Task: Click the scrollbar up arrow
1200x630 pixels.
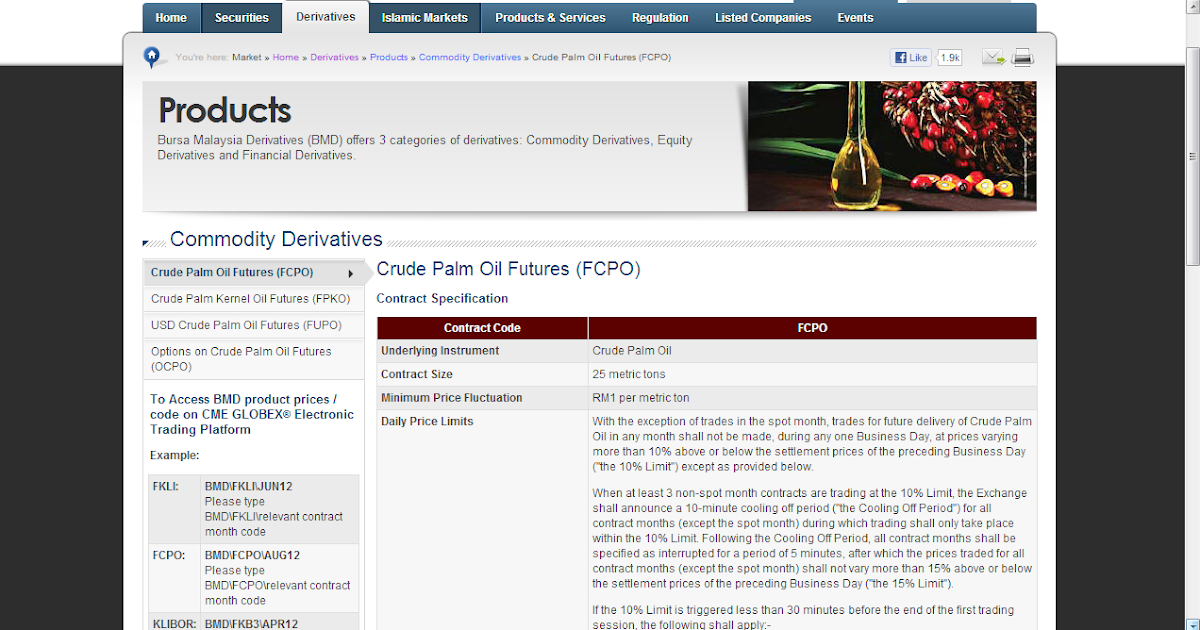Action: pyautogui.click(x=1192, y=8)
